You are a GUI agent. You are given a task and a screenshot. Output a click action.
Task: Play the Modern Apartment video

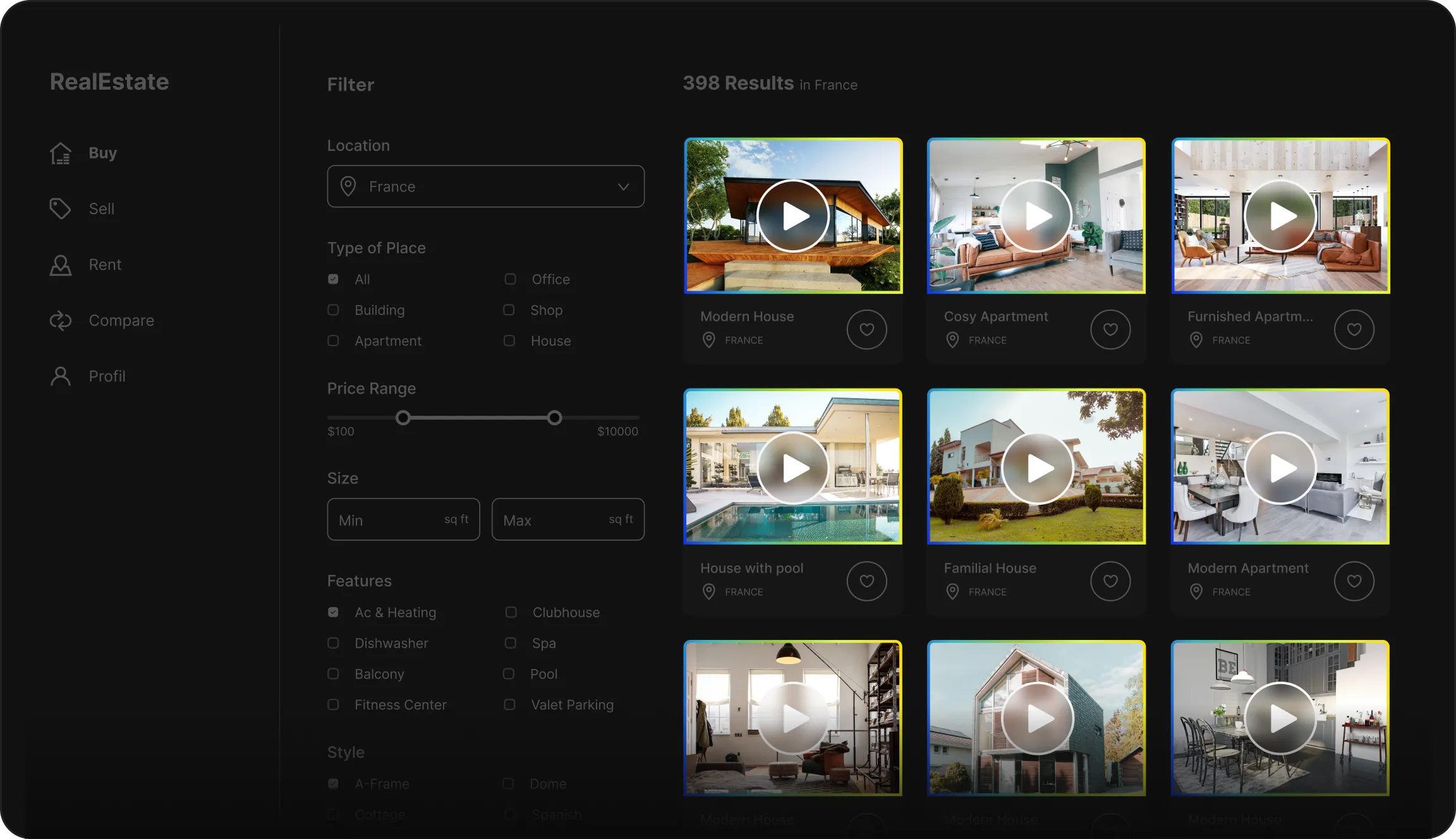tap(1280, 468)
